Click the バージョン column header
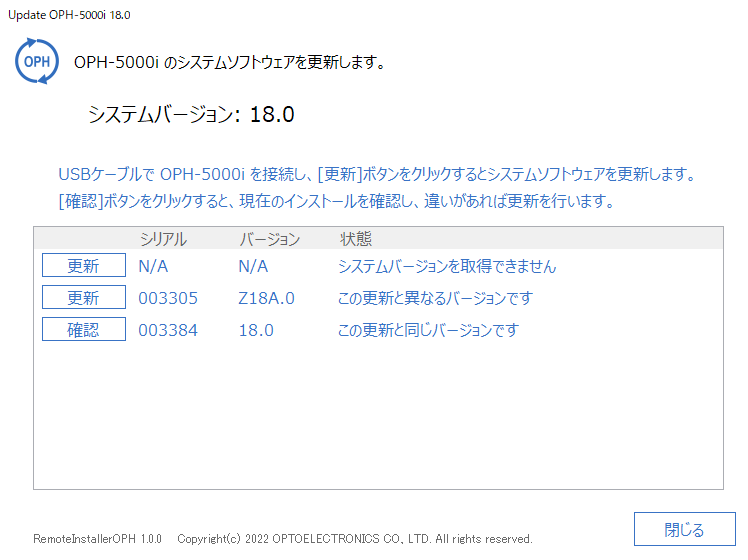Image resolution: width=748 pixels, height=560 pixels. click(x=270, y=239)
